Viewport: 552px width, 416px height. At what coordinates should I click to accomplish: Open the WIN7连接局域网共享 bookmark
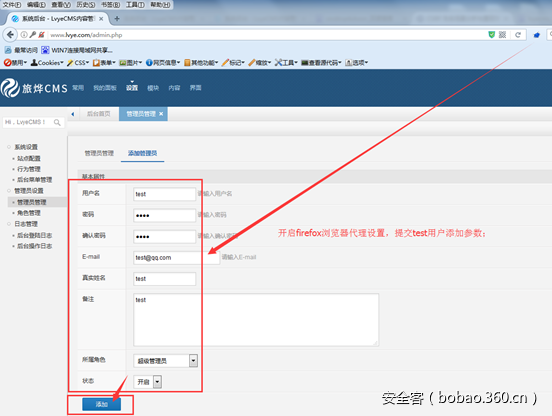[x=77, y=50]
